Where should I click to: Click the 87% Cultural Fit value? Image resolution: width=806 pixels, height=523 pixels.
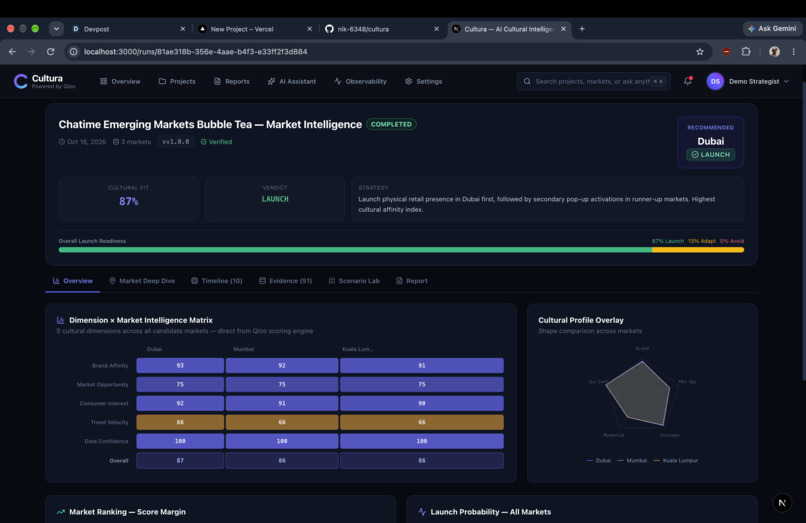point(129,202)
